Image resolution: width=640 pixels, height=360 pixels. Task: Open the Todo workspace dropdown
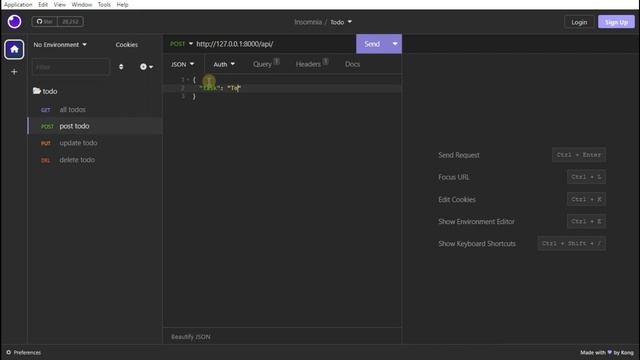(x=341, y=22)
